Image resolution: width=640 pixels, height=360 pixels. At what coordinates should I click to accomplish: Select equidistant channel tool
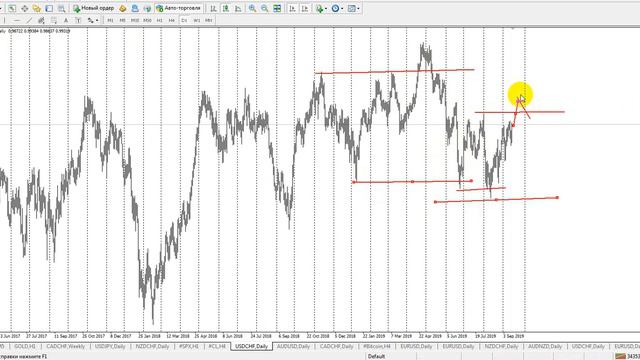click(41, 20)
